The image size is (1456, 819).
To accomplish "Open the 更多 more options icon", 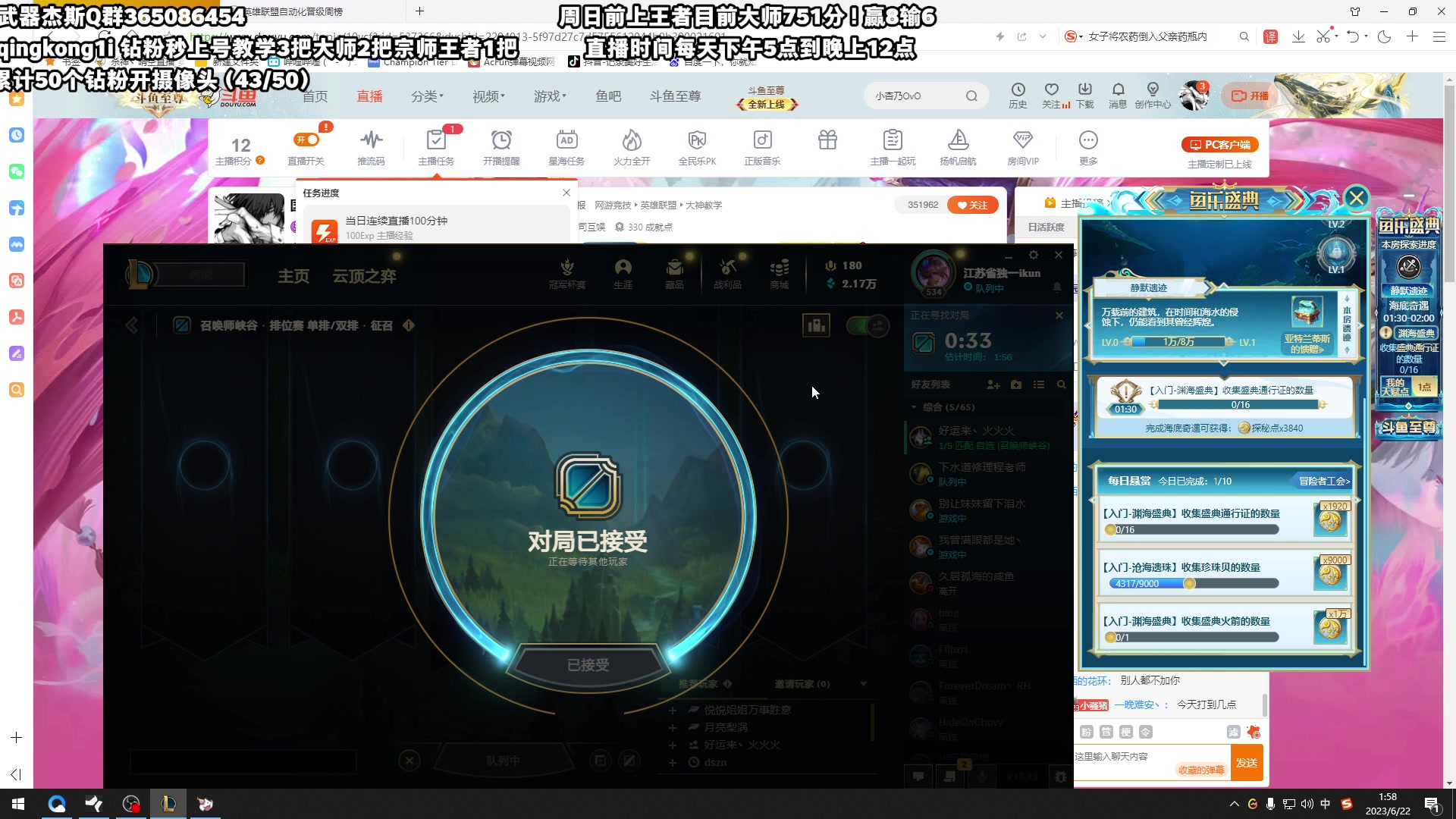I will click(x=1088, y=146).
